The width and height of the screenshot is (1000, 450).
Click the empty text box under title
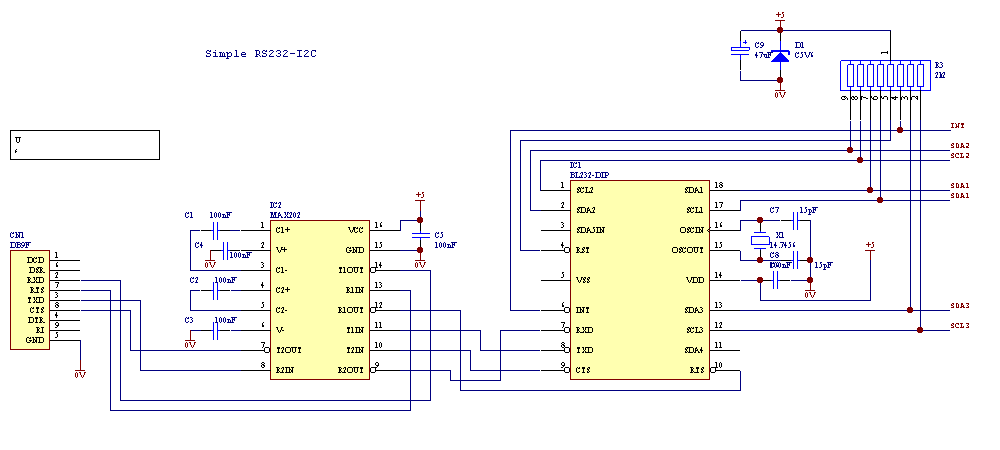point(86,144)
